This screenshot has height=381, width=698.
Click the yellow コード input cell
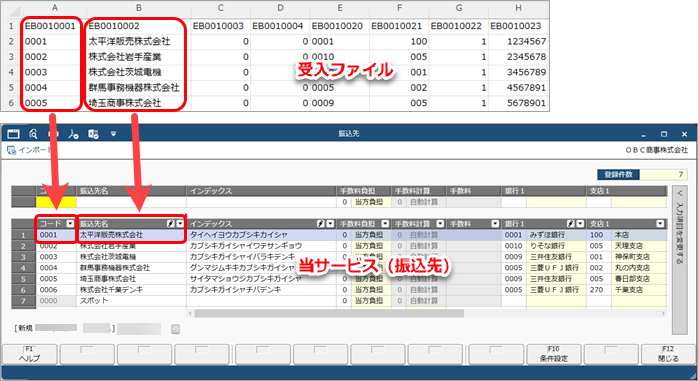point(56,202)
